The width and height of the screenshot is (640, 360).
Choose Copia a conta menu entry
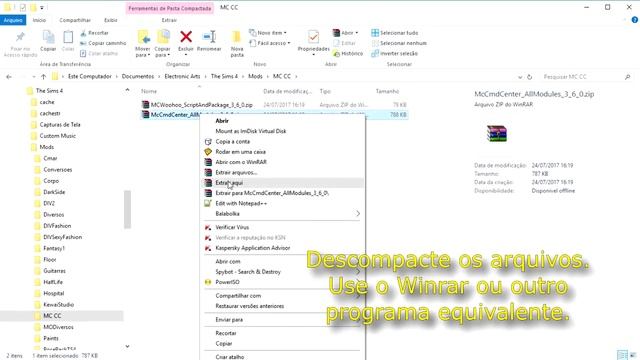click(282, 142)
